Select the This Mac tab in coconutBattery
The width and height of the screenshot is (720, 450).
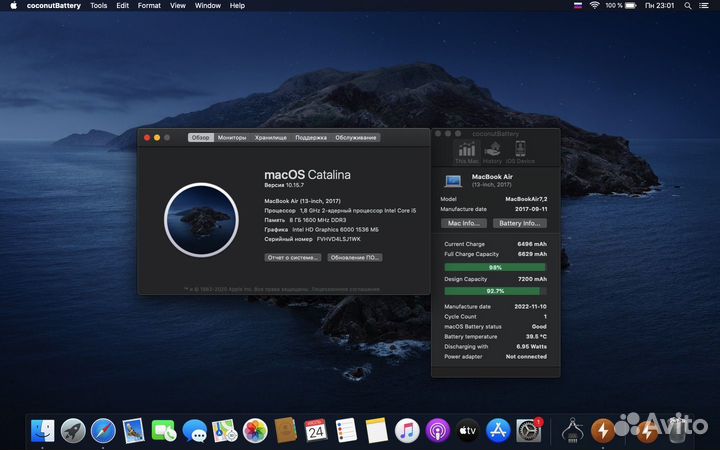[x=466, y=150]
